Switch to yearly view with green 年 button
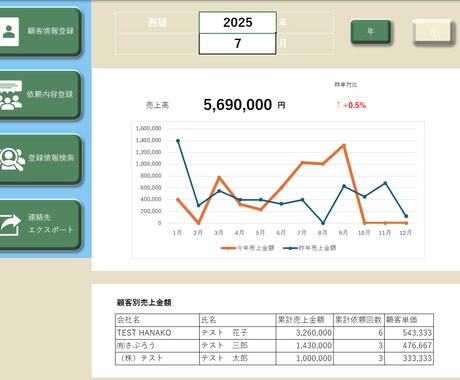The width and height of the screenshot is (460, 380). pyautogui.click(x=370, y=31)
